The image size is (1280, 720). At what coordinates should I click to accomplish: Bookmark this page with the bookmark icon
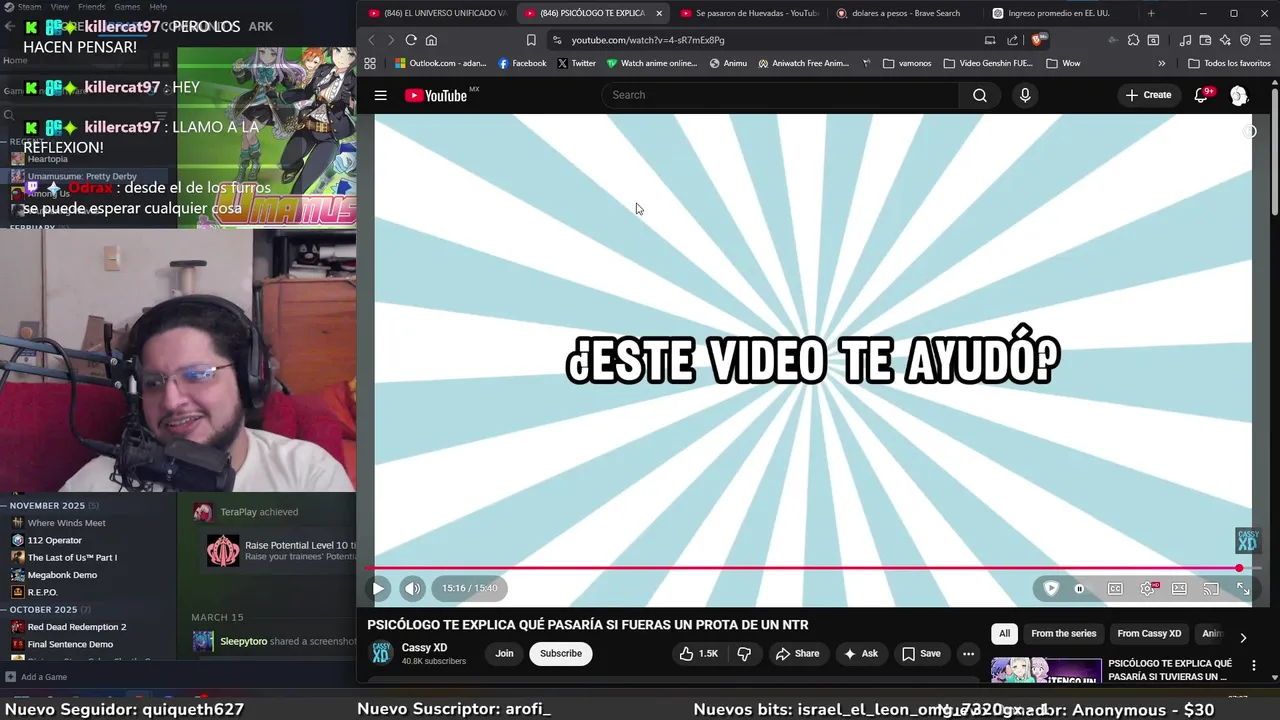[531, 40]
